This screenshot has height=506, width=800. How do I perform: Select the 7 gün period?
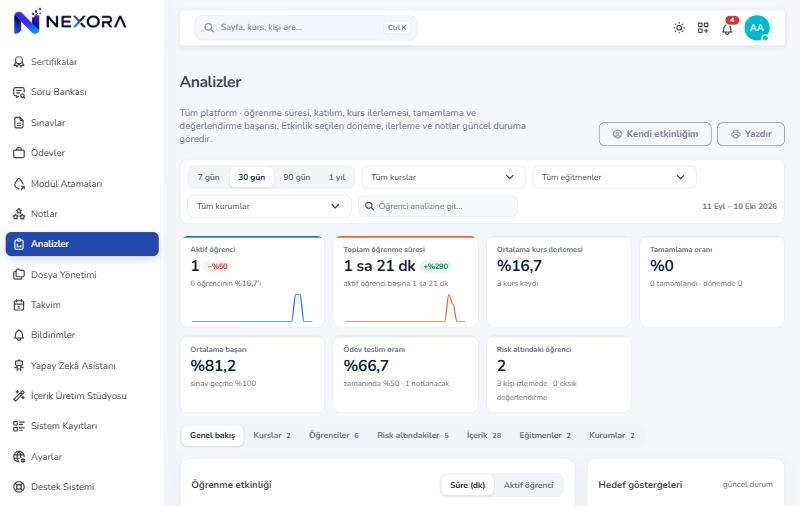click(209, 177)
